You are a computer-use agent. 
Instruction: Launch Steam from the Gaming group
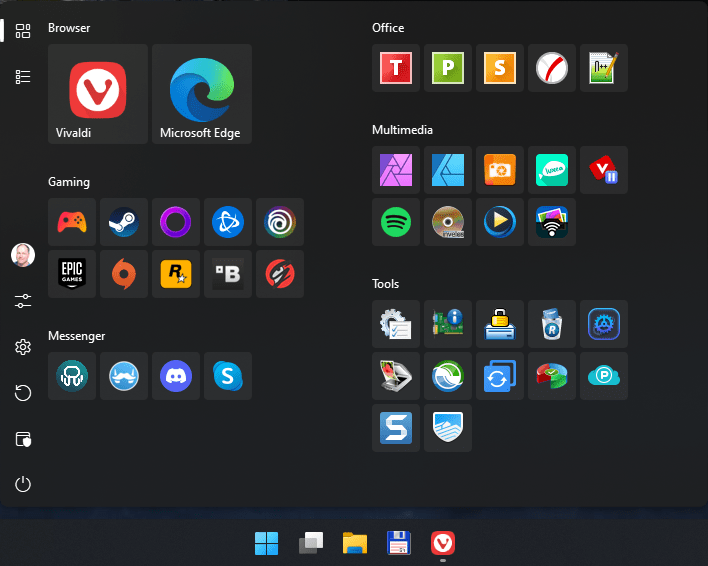tap(124, 222)
